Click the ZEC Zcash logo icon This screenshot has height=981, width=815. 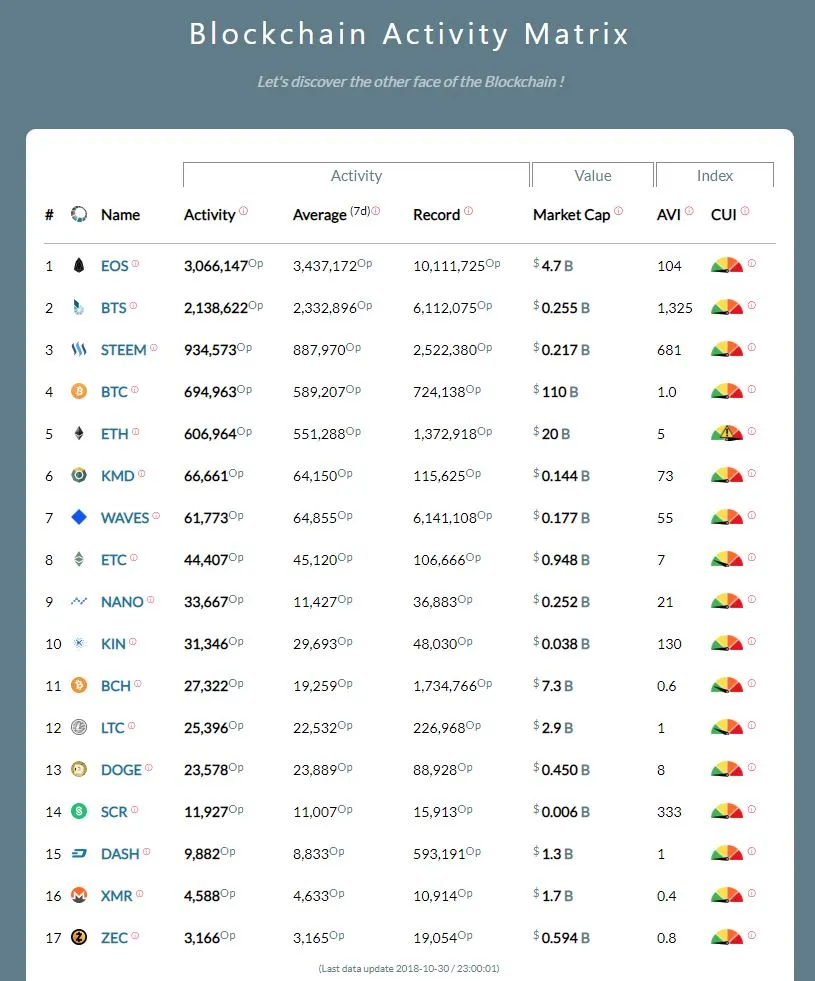[79, 937]
